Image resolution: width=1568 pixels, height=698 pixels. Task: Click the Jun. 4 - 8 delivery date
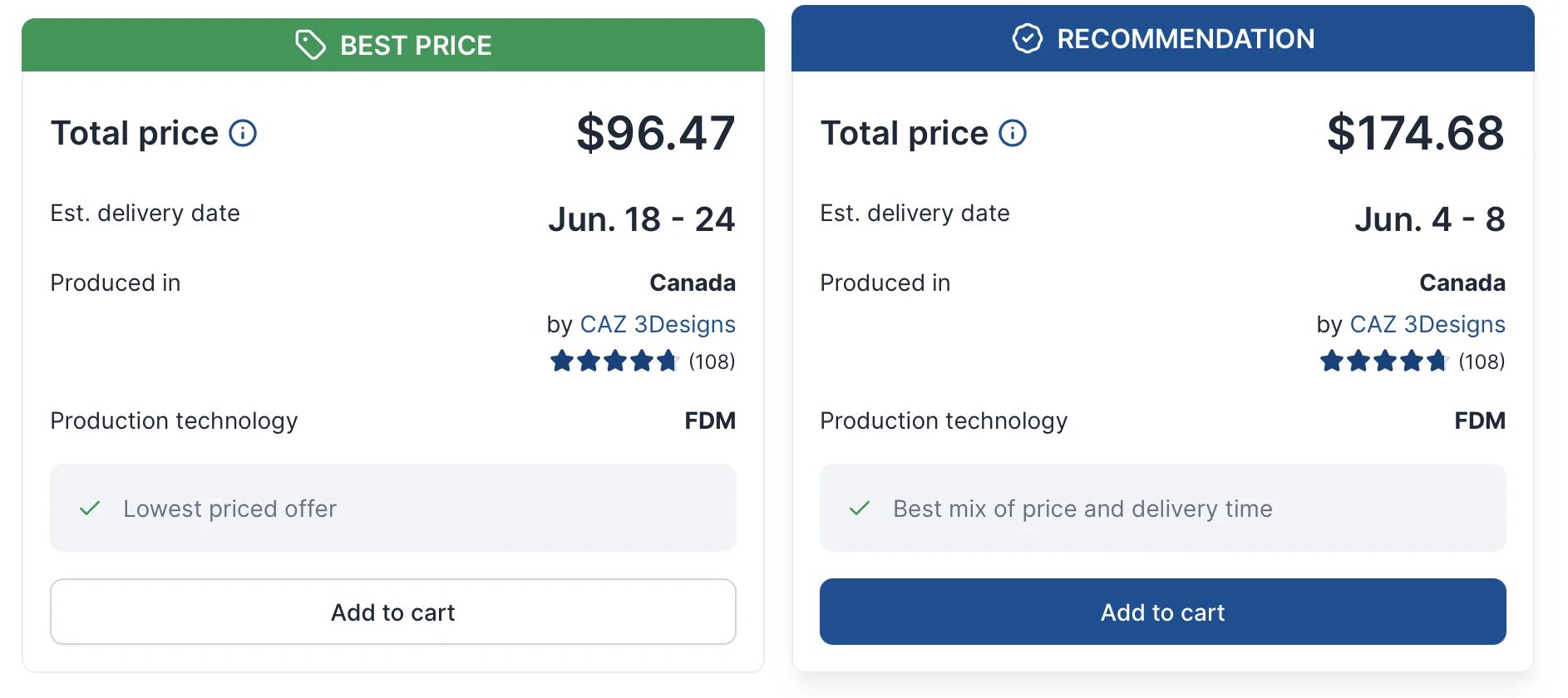tap(1430, 219)
